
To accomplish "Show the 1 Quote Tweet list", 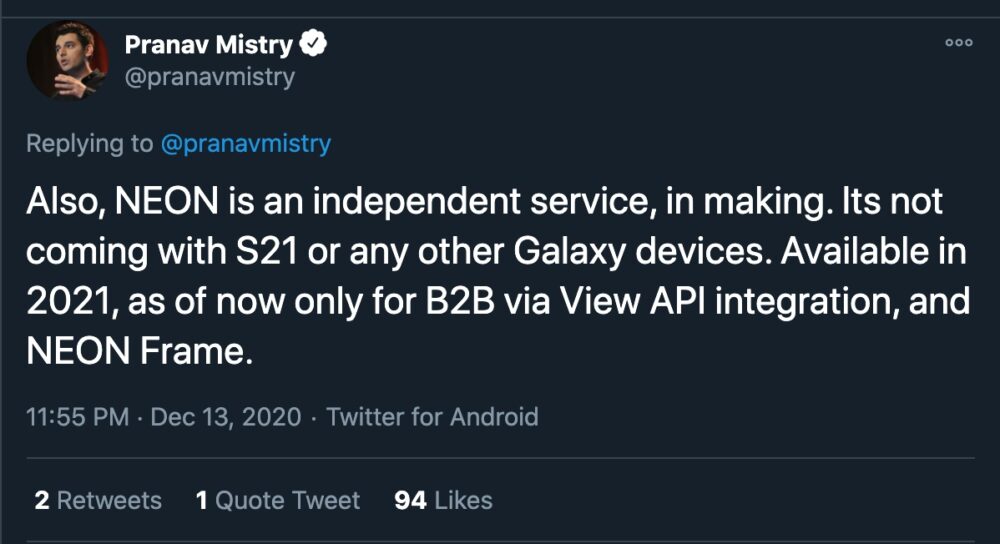I will click(277, 500).
